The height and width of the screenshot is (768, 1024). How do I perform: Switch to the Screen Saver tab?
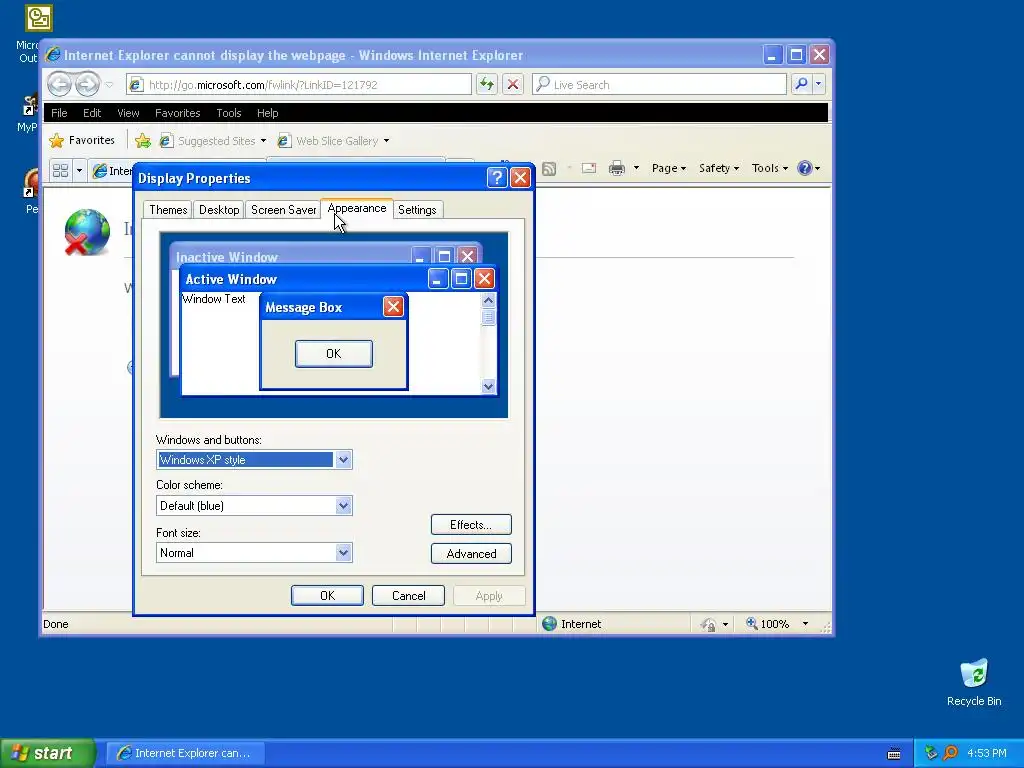(283, 210)
